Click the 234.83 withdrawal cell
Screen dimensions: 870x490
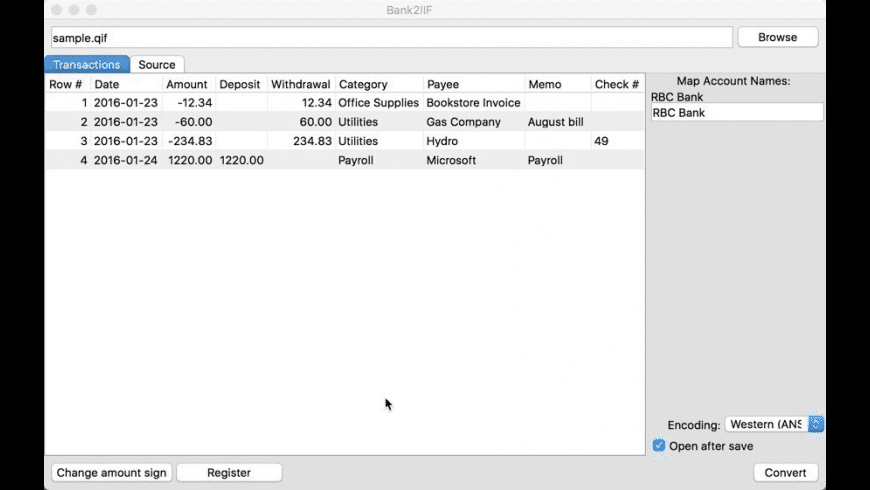tap(301, 141)
